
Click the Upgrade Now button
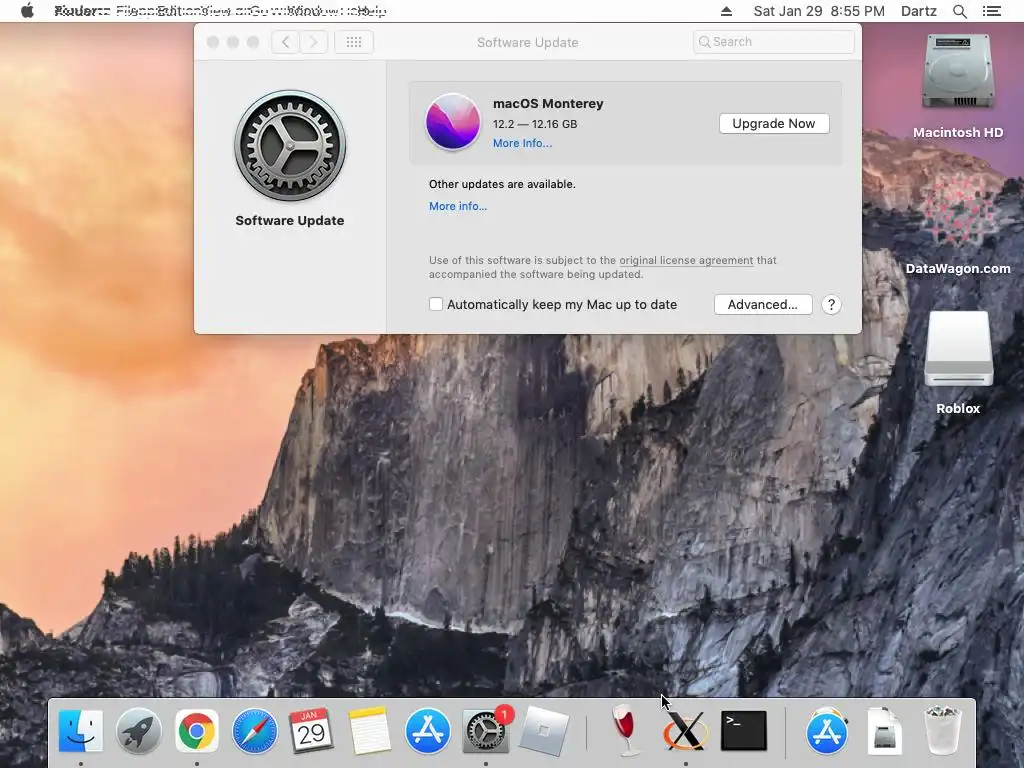(774, 123)
